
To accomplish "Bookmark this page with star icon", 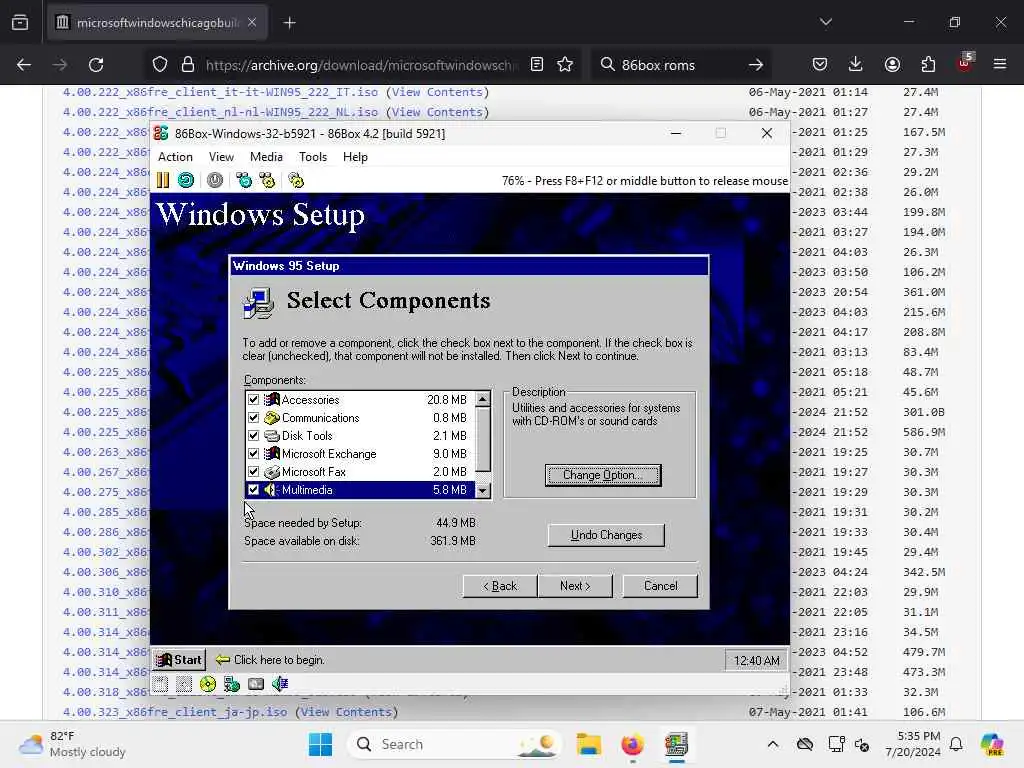I will pyautogui.click(x=565, y=65).
